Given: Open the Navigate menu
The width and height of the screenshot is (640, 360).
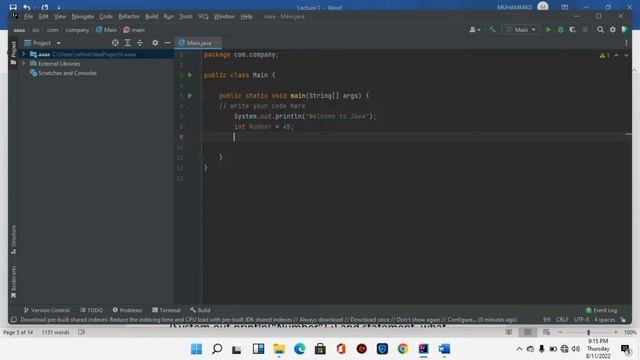Looking at the screenshot, I should coord(82,17).
